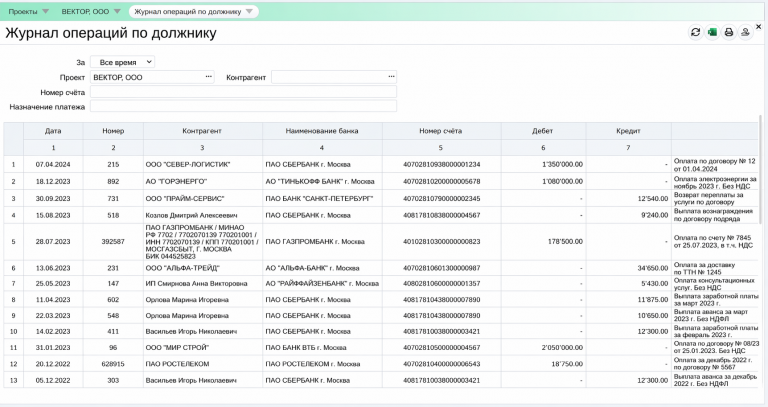
Task: Sort by the Дата column header
Action: (x=53, y=131)
